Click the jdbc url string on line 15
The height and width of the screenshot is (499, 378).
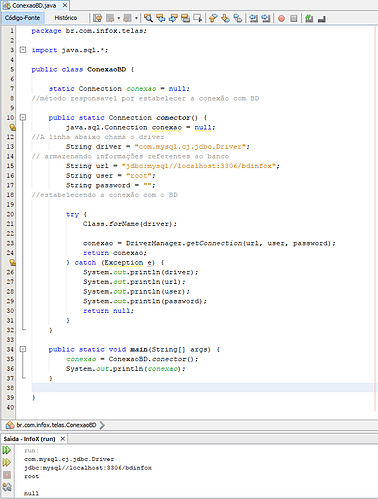pyautogui.click(x=199, y=166)
